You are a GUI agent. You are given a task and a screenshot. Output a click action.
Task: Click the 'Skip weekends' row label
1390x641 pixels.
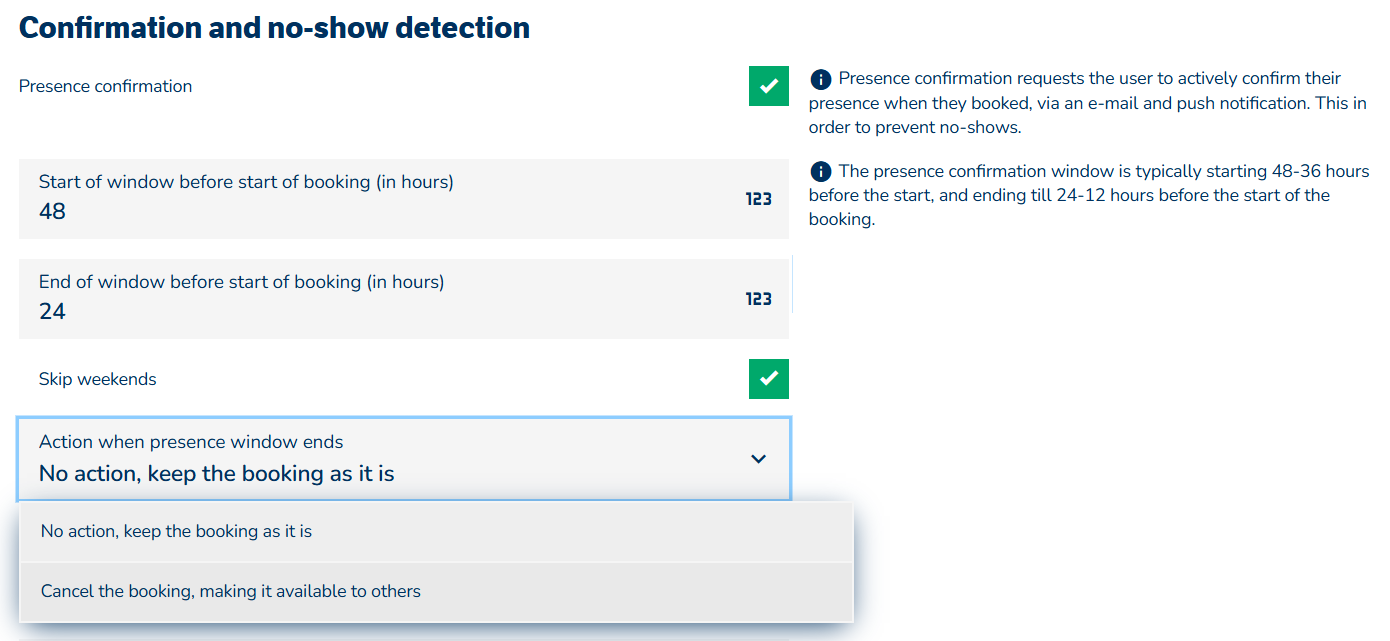coord(97,380)
